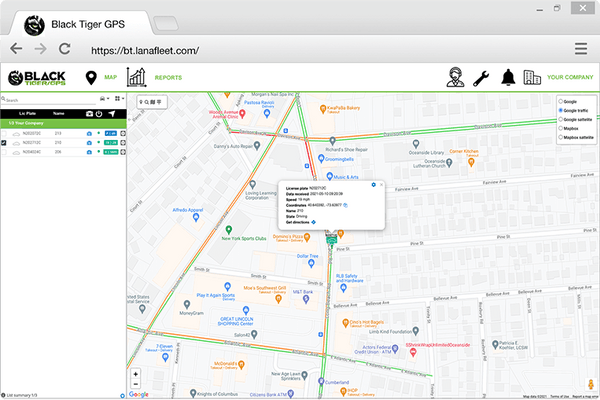The height and width of the screenshot is (400, 600).
Task: Select the Google satellite radio option
Action: (561, 119)
